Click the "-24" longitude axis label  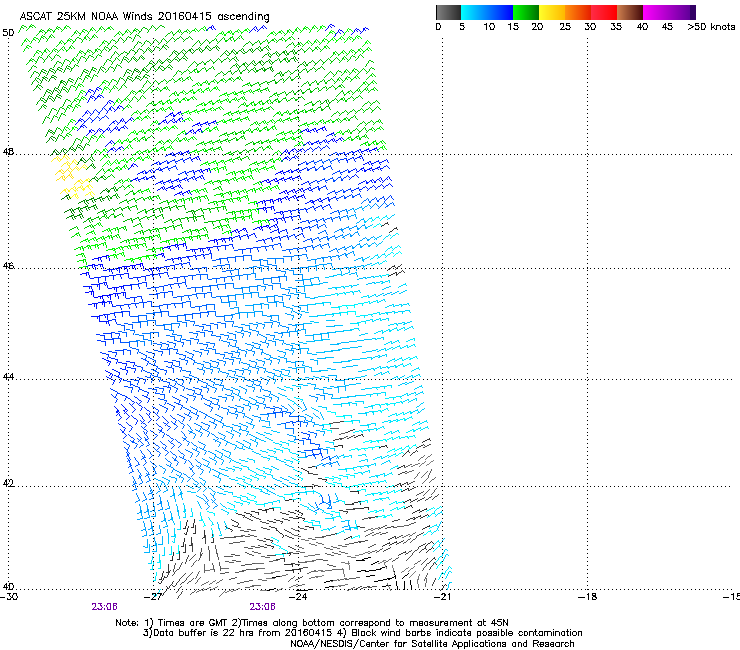point(298,597)
